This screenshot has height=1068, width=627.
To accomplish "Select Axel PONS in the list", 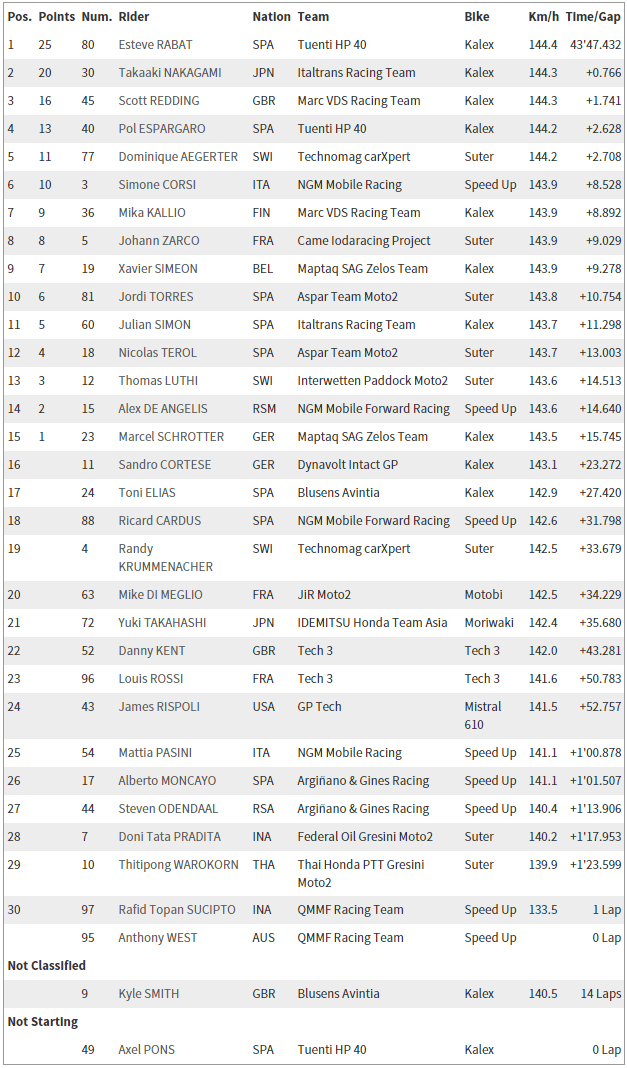I will pos(144,1050).
